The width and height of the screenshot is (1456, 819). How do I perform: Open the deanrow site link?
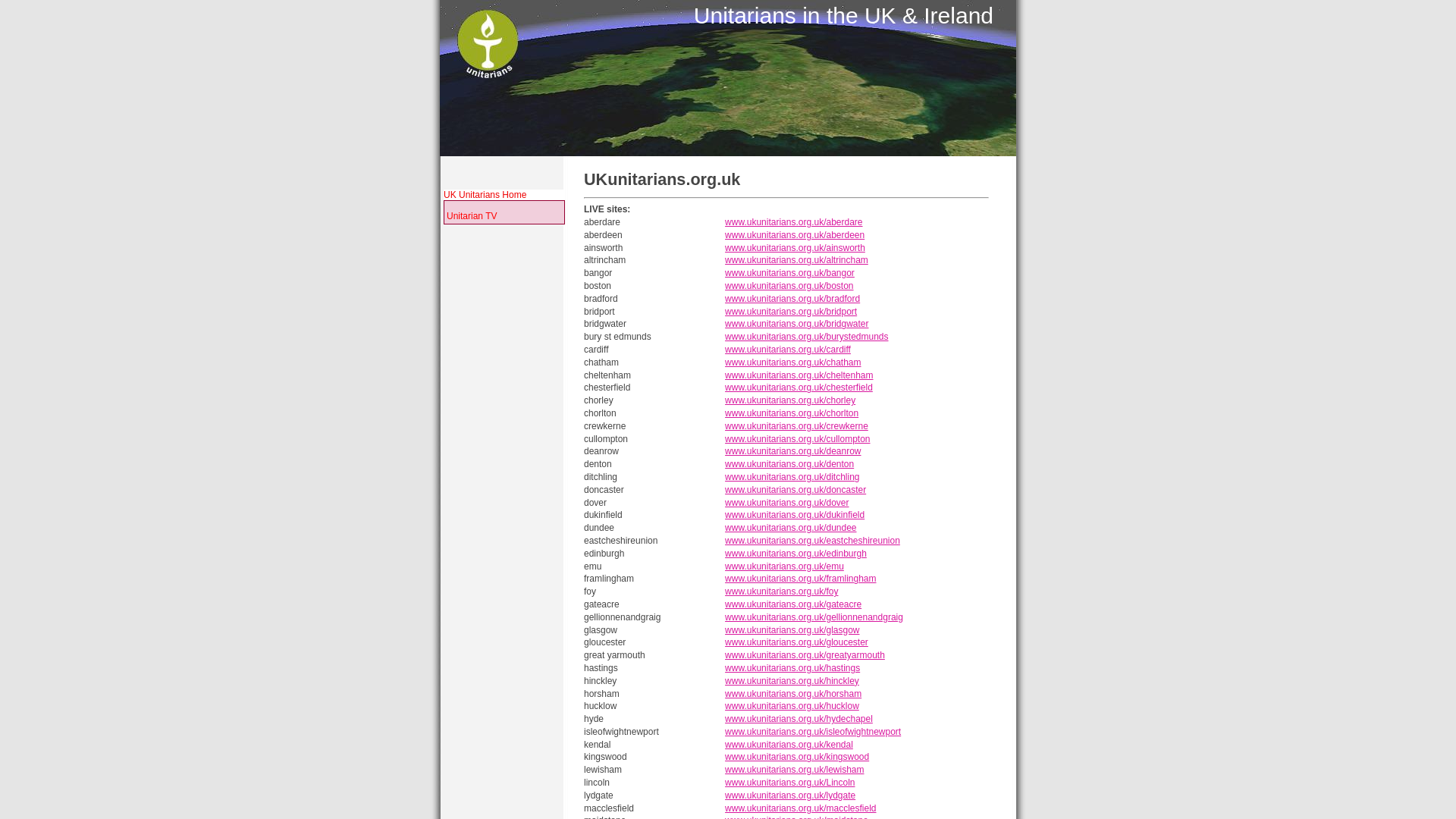click(792, 451)
